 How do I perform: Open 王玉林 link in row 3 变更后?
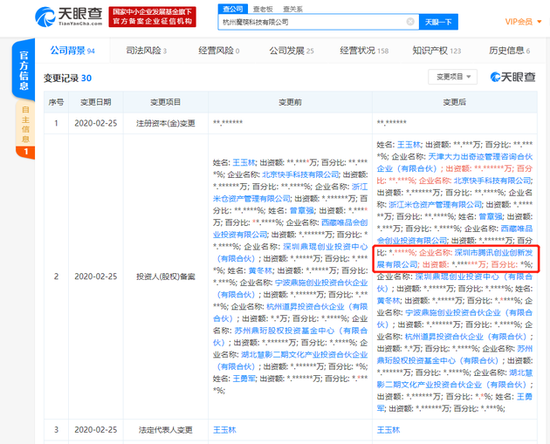point(388,430)
